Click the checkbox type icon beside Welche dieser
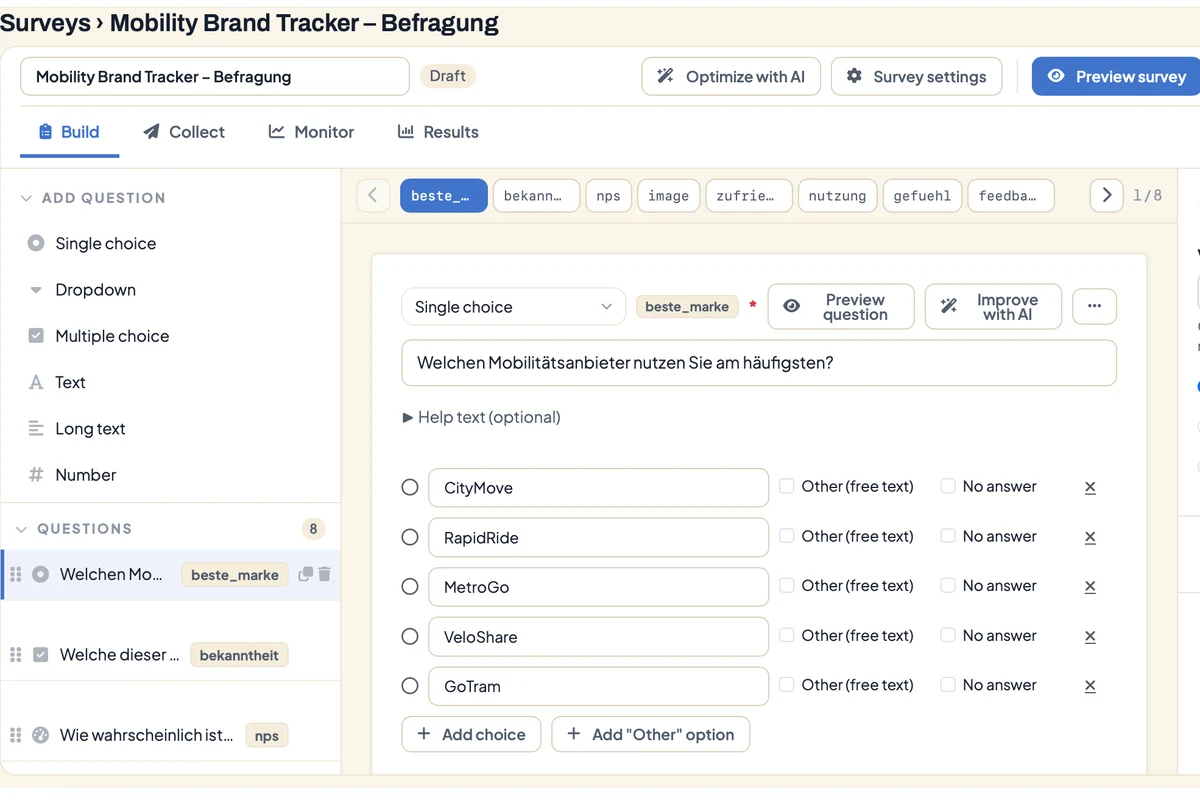 41,655
